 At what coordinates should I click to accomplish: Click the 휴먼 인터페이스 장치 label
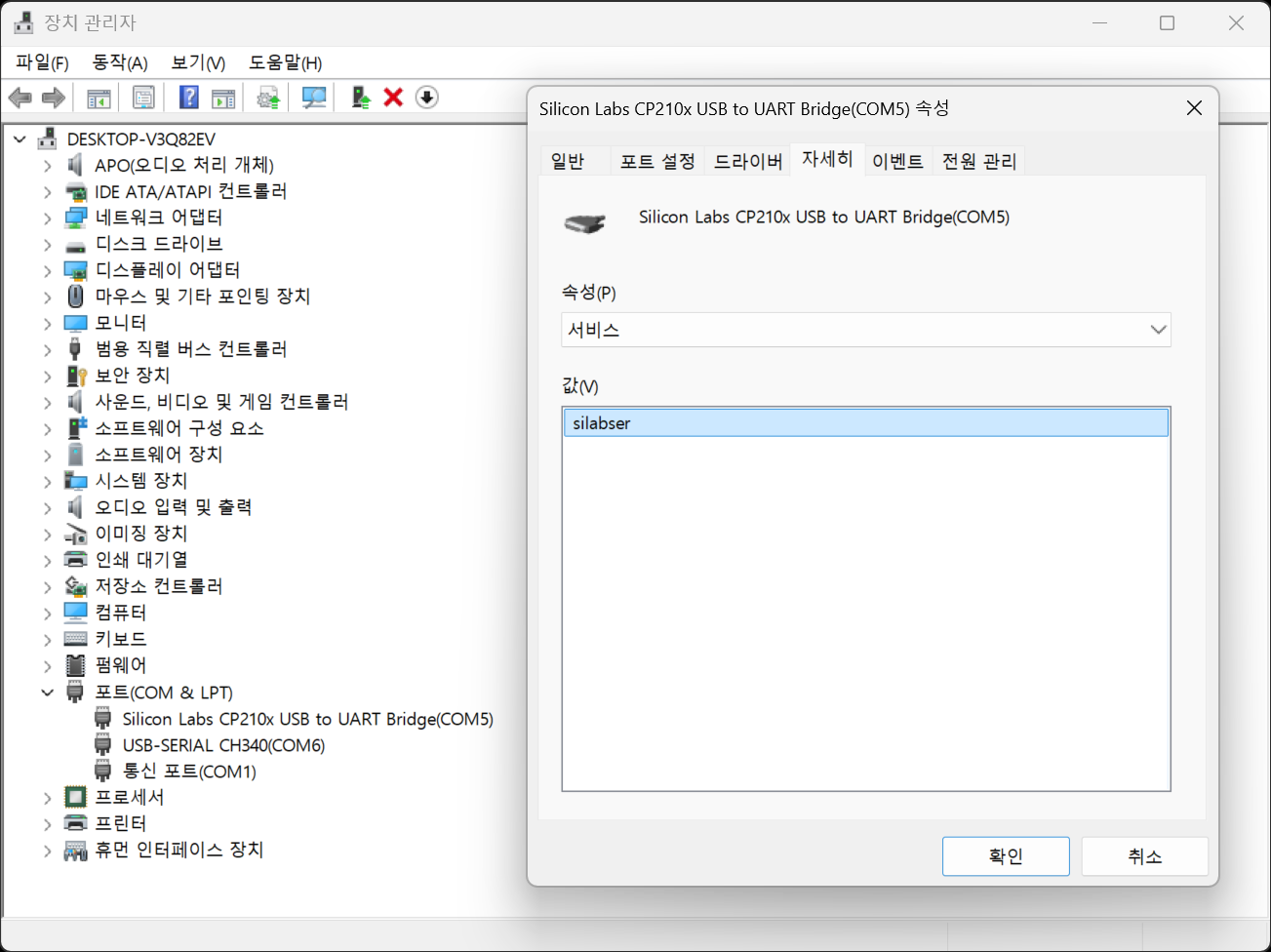(x=179, y=851)
